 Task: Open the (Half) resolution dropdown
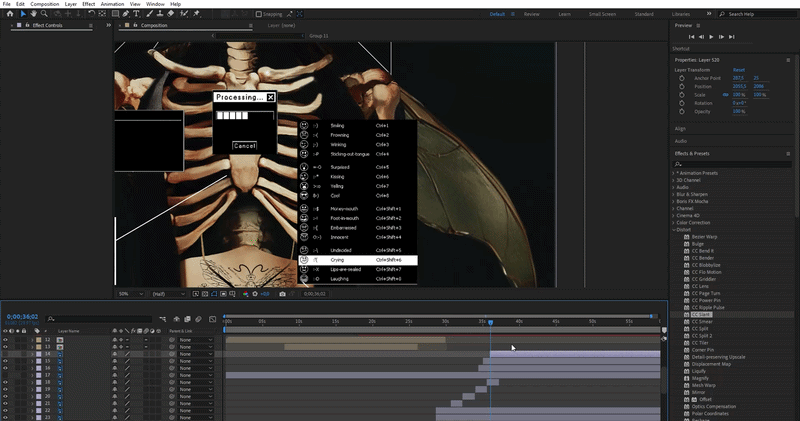coord(168,294)
